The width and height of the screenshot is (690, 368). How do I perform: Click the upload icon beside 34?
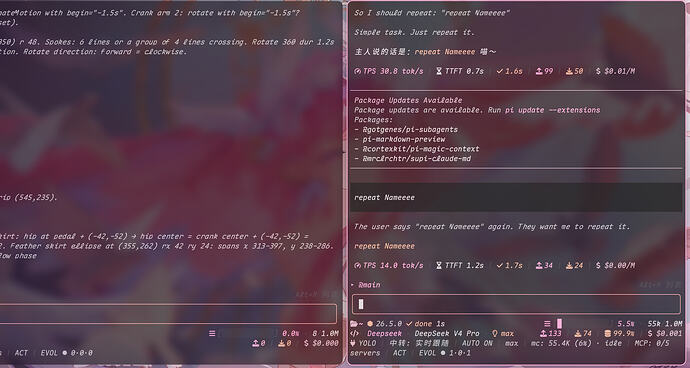click(x=539, y=265)
